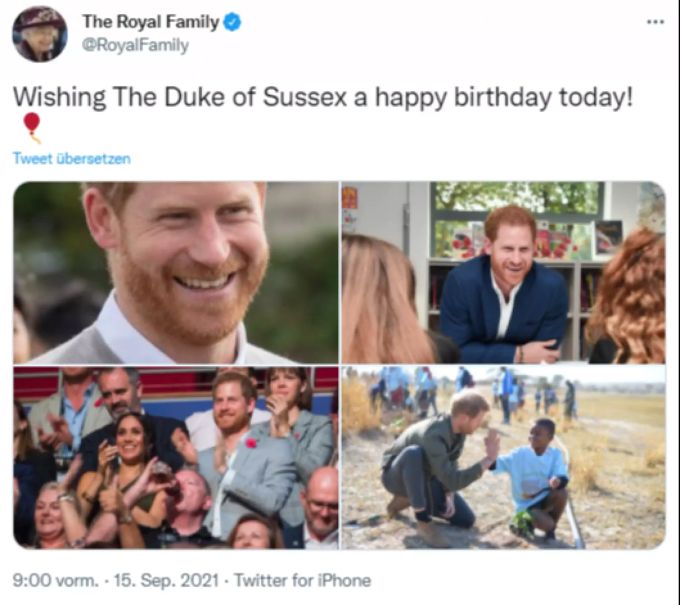Click the red poppy on grey jacket
This screenshot has width=680, height=605.
[x=251, y=443]
